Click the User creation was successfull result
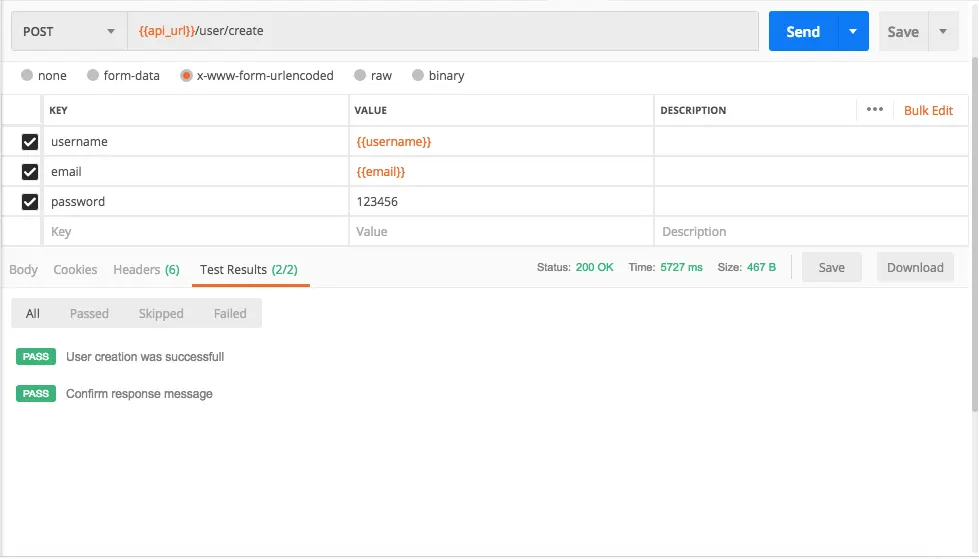This screenshot has width=979, height=559. point(145,357)
